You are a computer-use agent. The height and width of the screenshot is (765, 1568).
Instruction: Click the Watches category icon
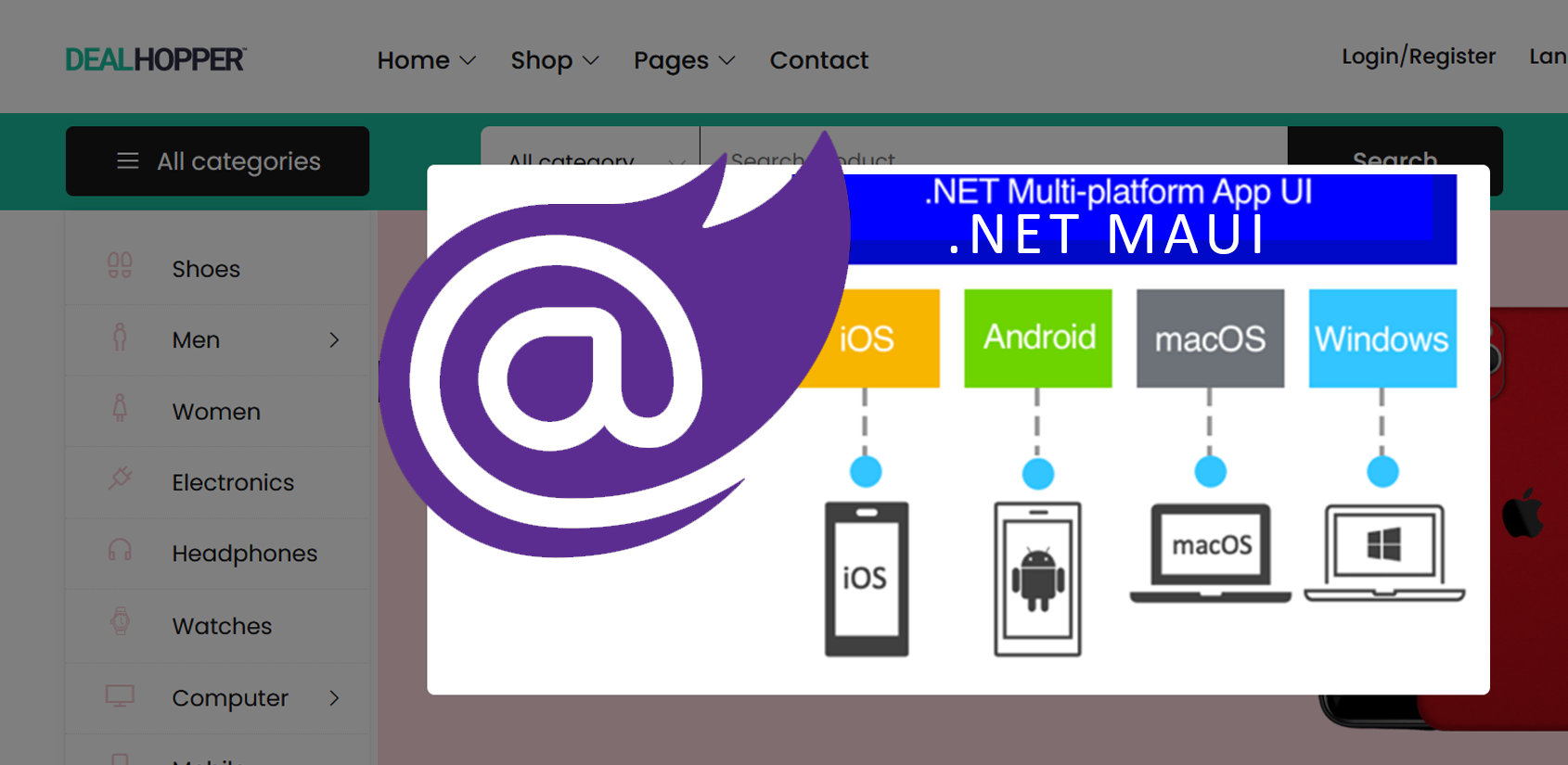click(120, 622)
